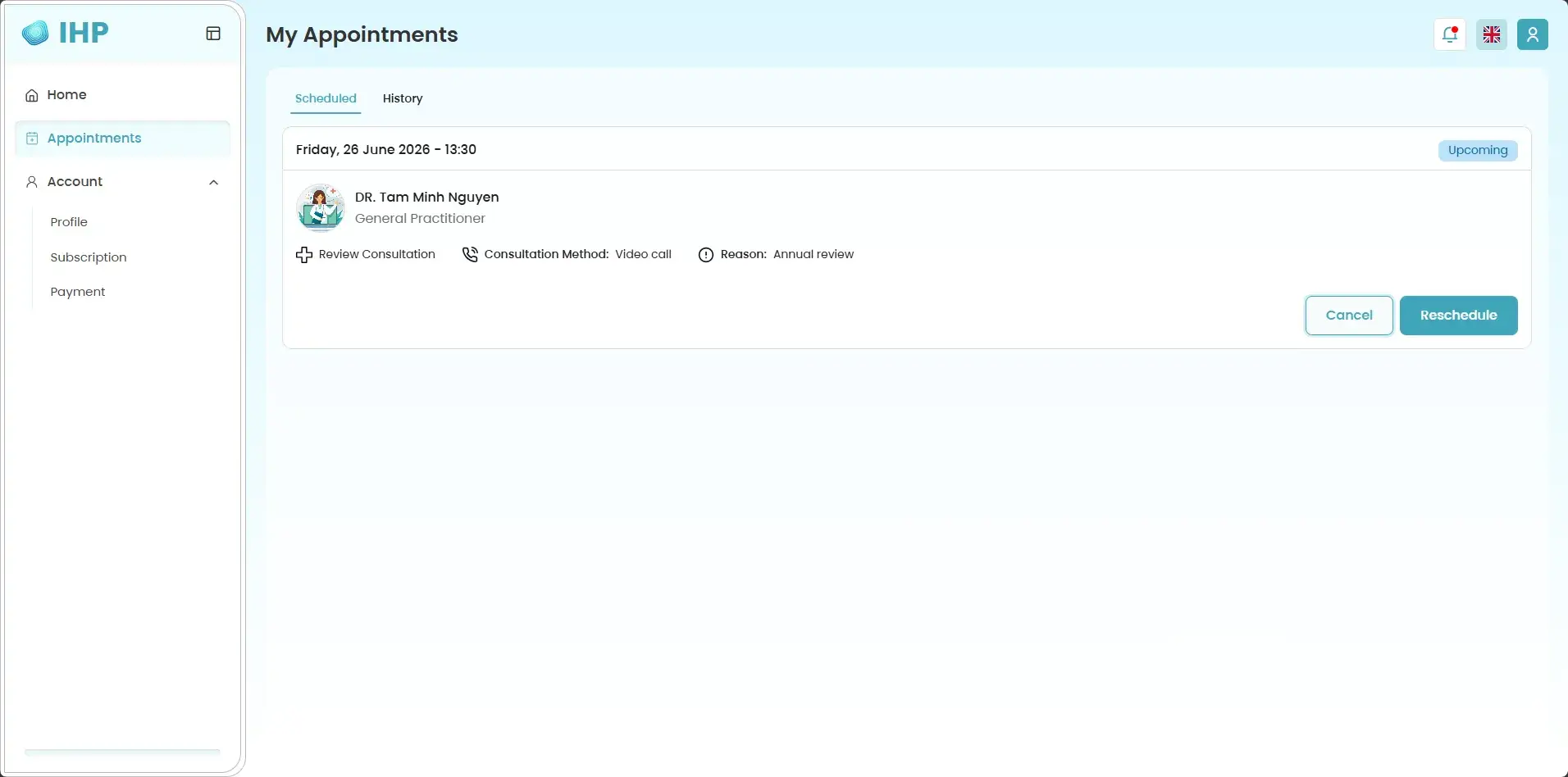The height and width of the screenshot is (777, 1568).
Task: Click the Home house icon
Action: 32,95
